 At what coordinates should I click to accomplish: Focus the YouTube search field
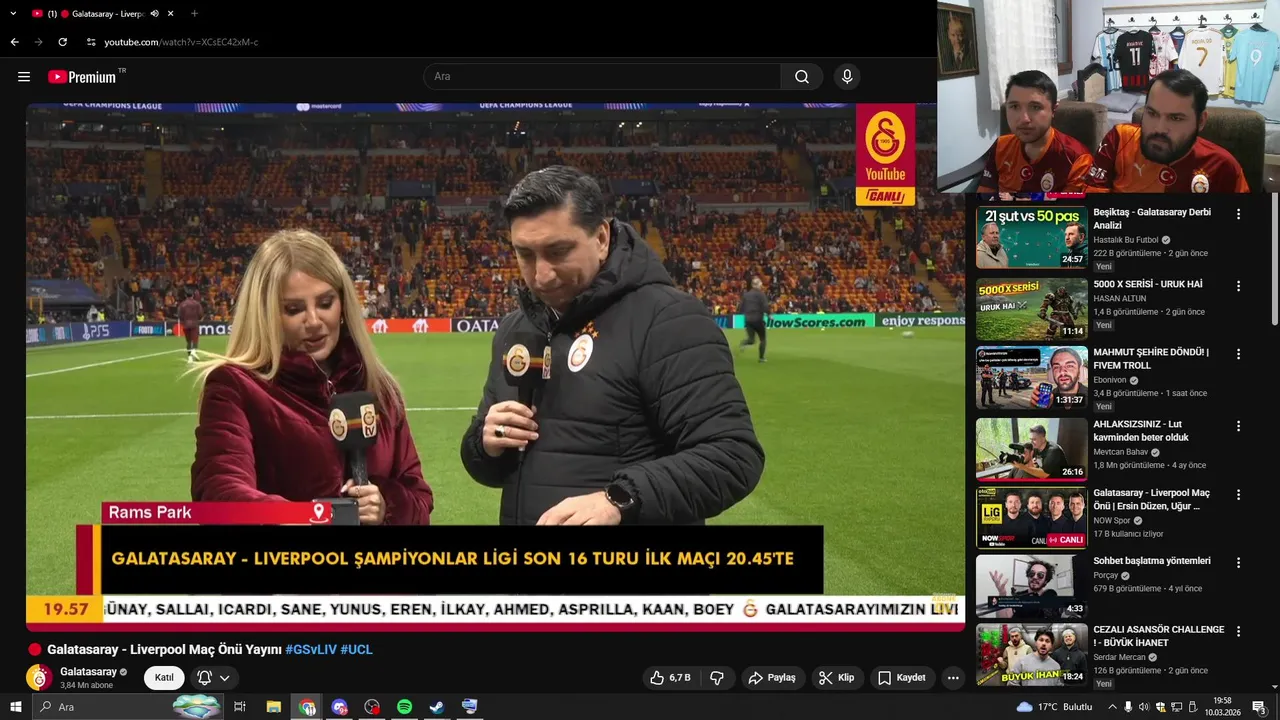(x=602, y=77)
